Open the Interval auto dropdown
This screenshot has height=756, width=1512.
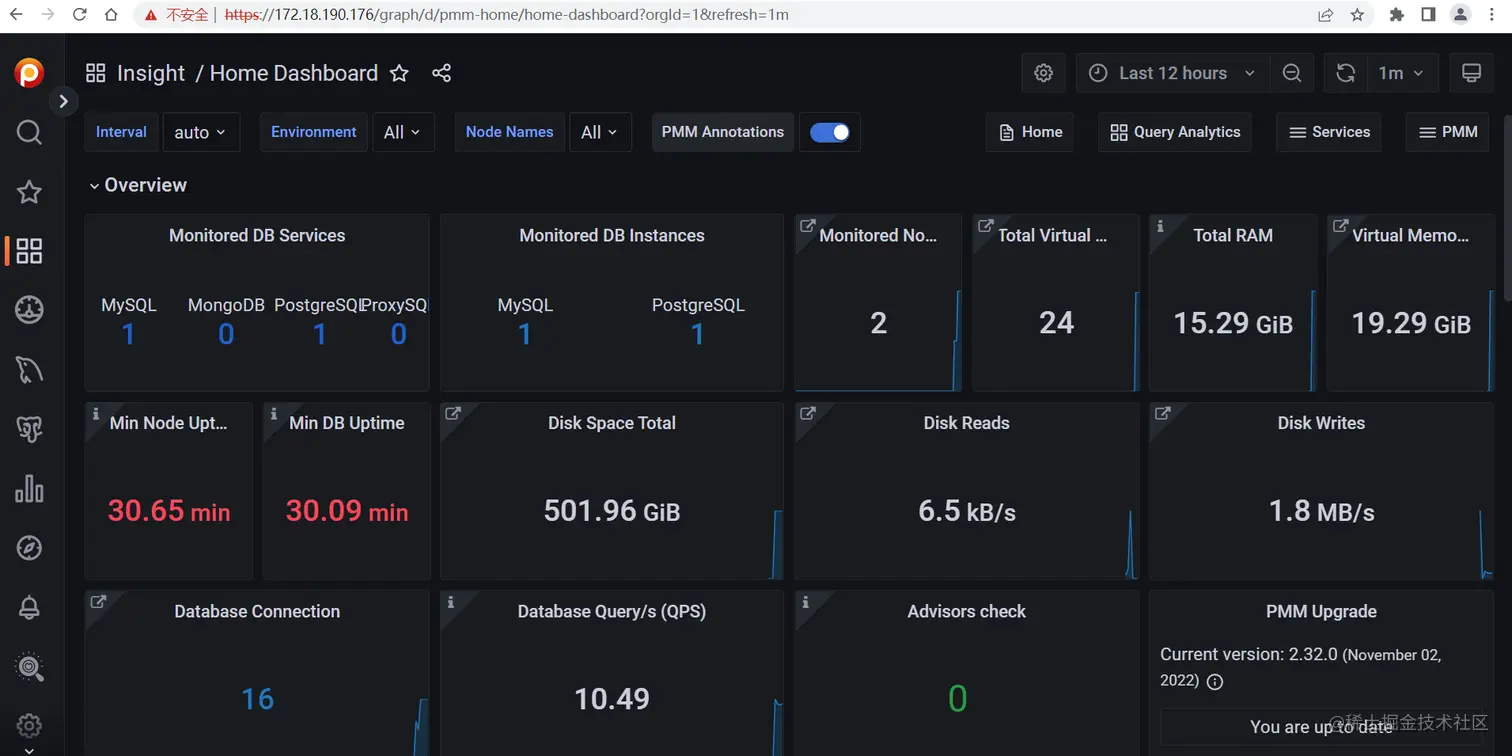(201, 132)
